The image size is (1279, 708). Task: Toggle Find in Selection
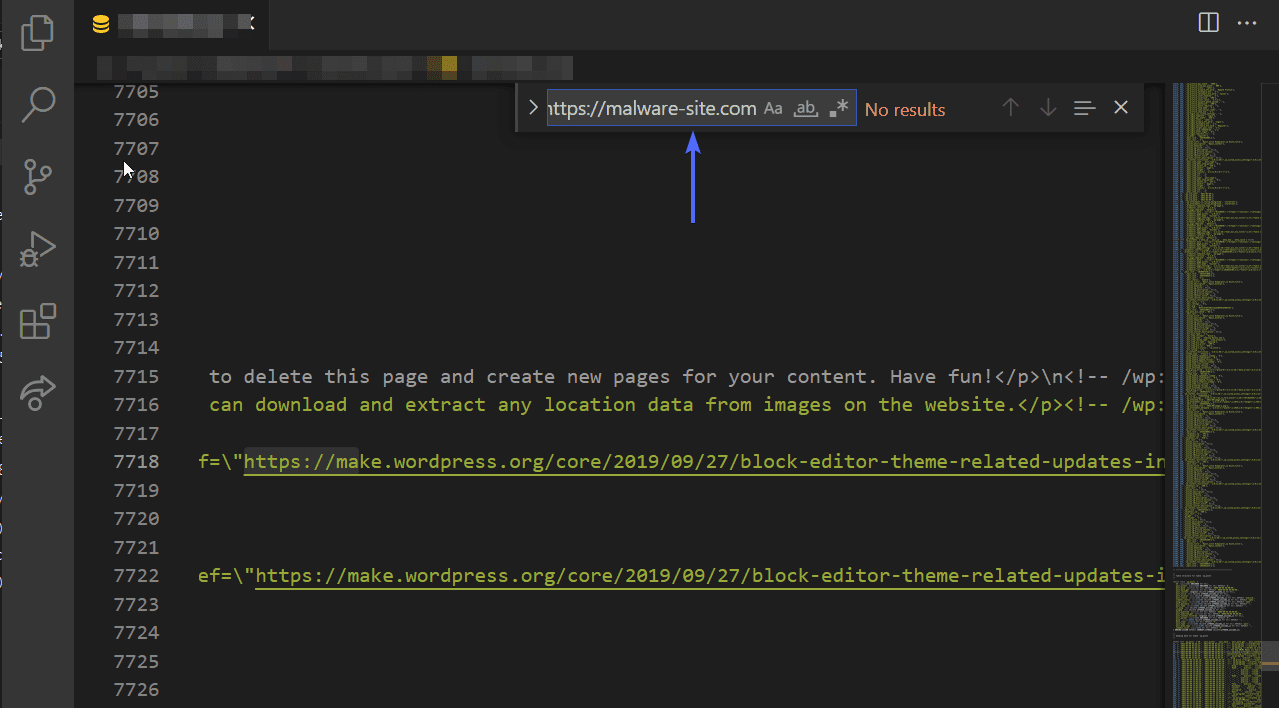click(1084, 107)
